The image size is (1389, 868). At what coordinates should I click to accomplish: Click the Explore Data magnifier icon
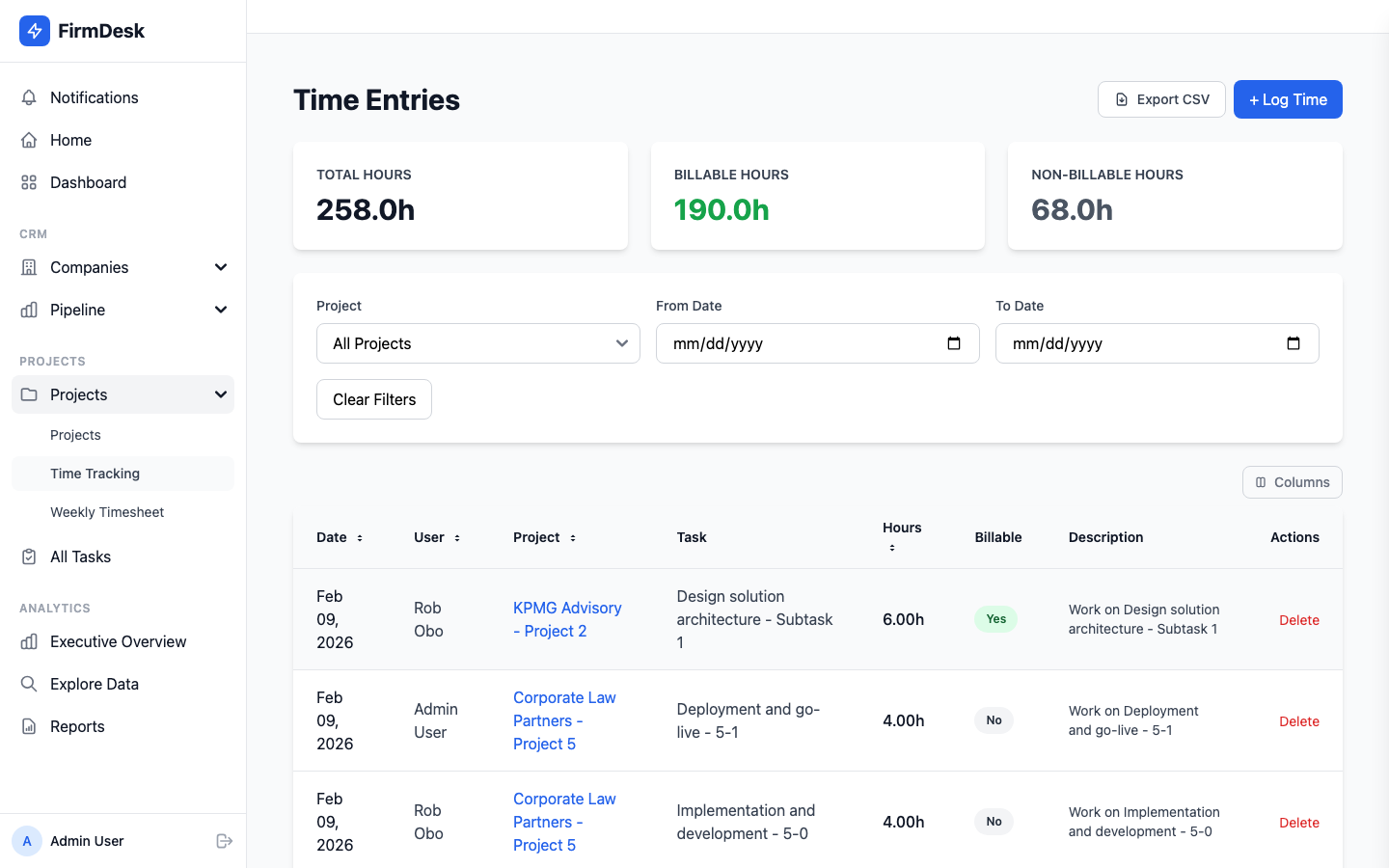(x=29, y=684)
